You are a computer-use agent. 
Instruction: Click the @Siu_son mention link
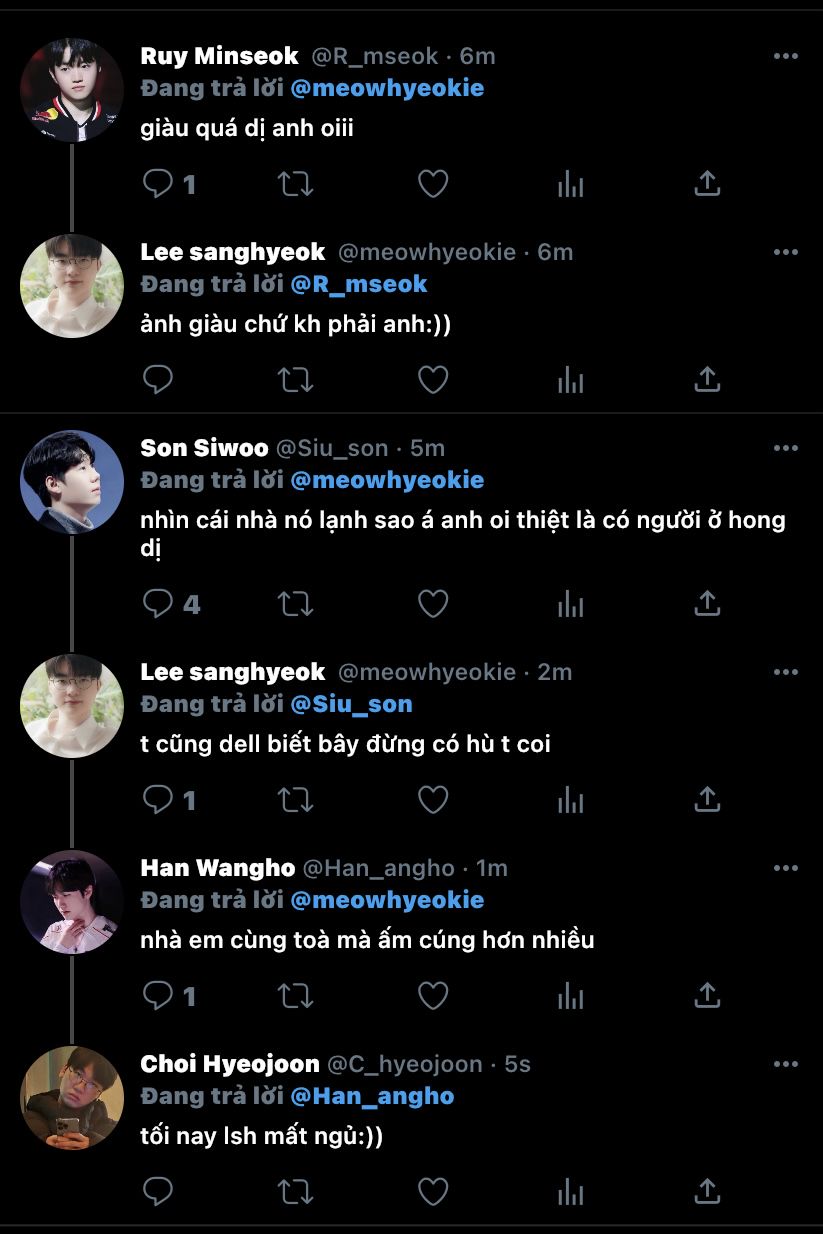[351, 704]
